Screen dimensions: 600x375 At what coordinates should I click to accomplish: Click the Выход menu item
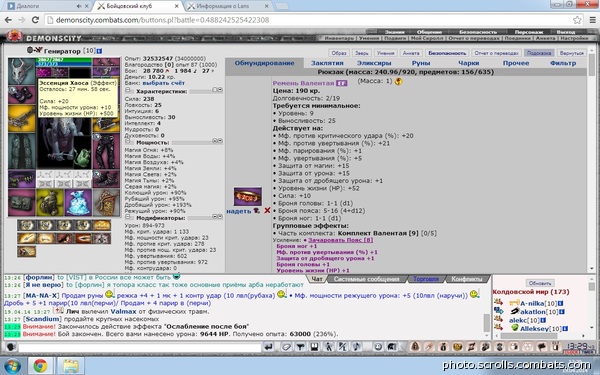[x=566, y=32]
